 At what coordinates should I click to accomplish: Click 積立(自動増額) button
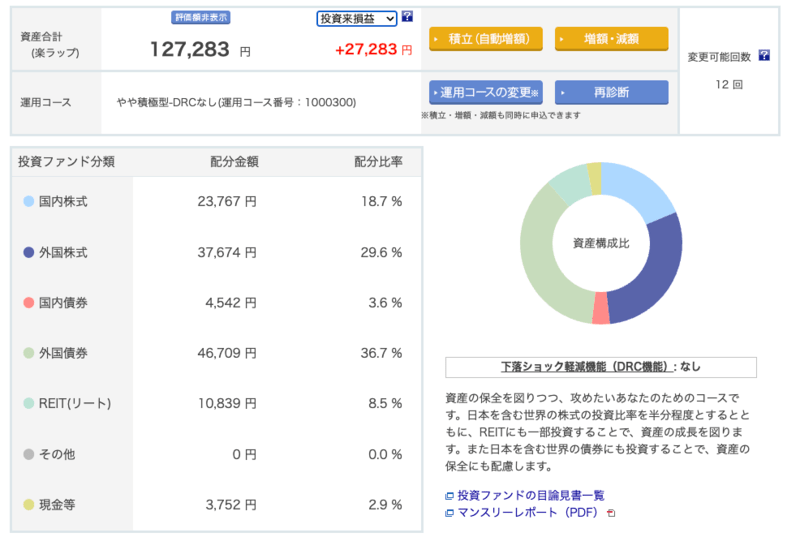[x=486, y=39]
